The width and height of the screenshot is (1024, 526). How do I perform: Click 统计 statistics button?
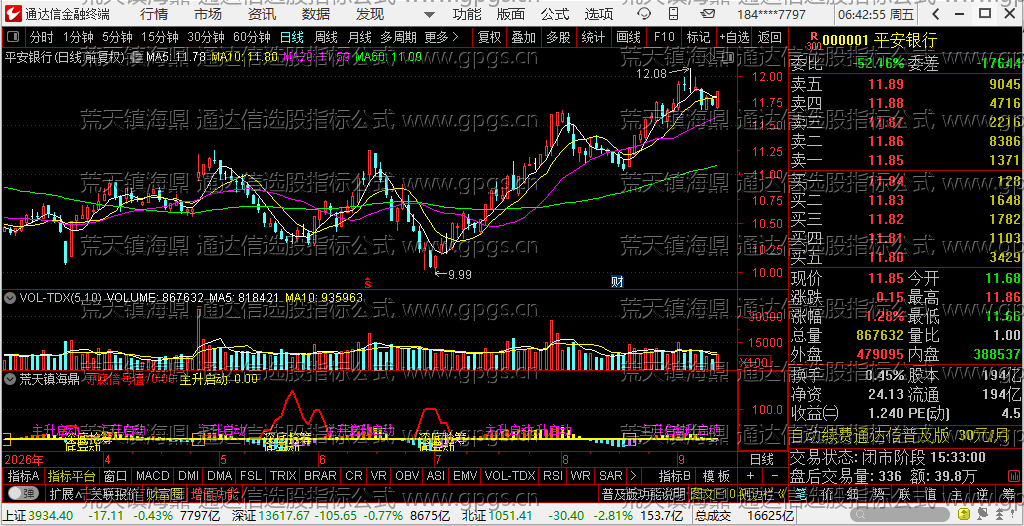[593, 37]
